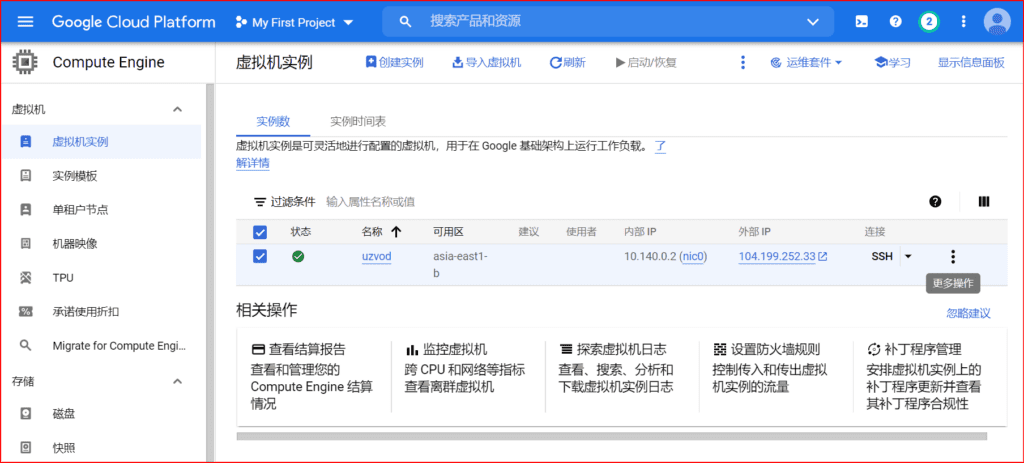Open the help question mark icon in the header
The image size is (1024, 463).
click(x=895, y=22)
